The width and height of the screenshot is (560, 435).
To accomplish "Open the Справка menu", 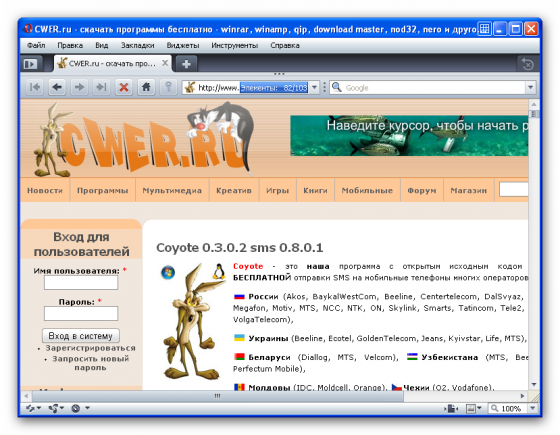I will pyautogui.click(x=285, y=46).
